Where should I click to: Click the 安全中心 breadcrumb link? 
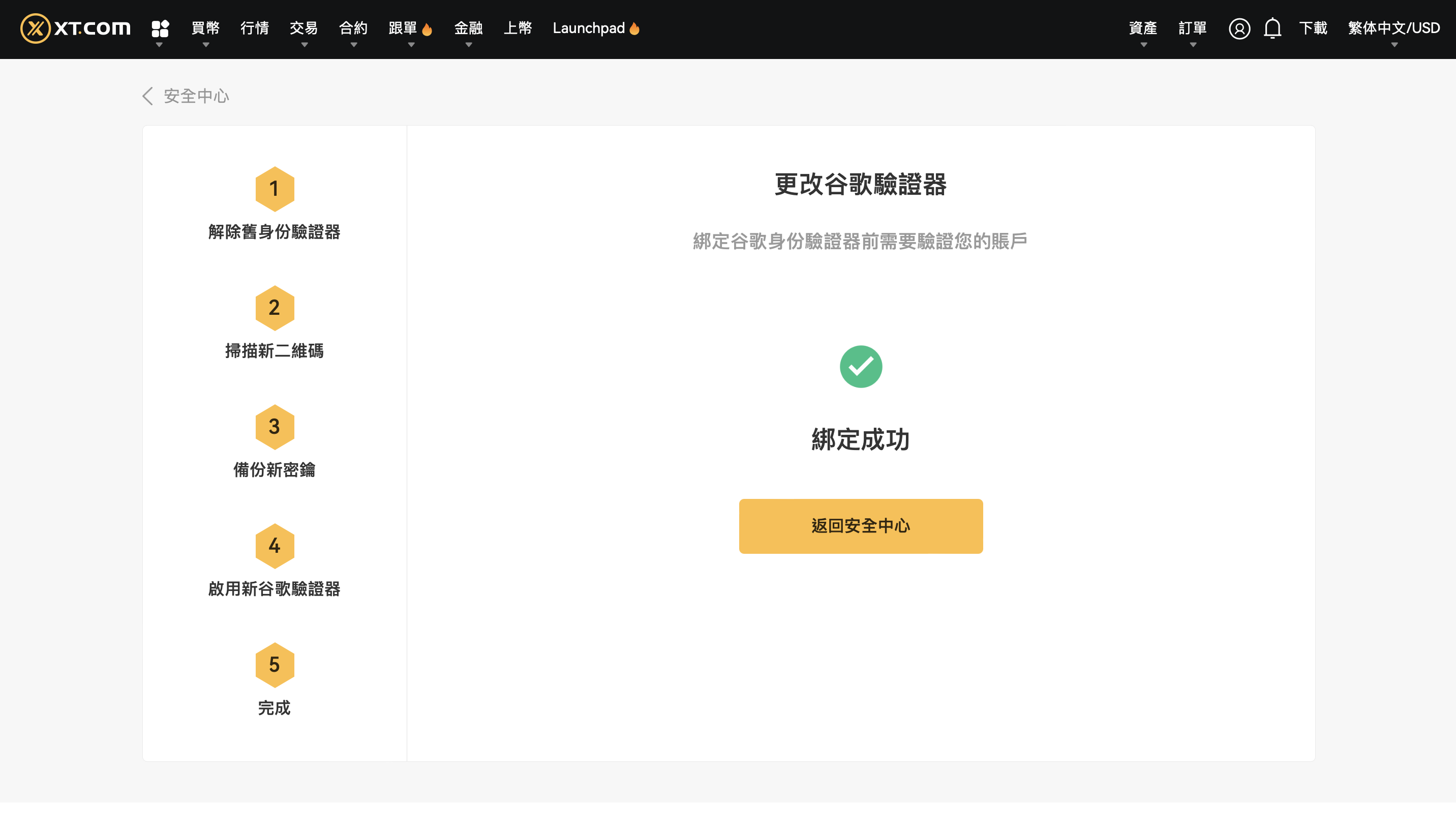tap(197, 96)
